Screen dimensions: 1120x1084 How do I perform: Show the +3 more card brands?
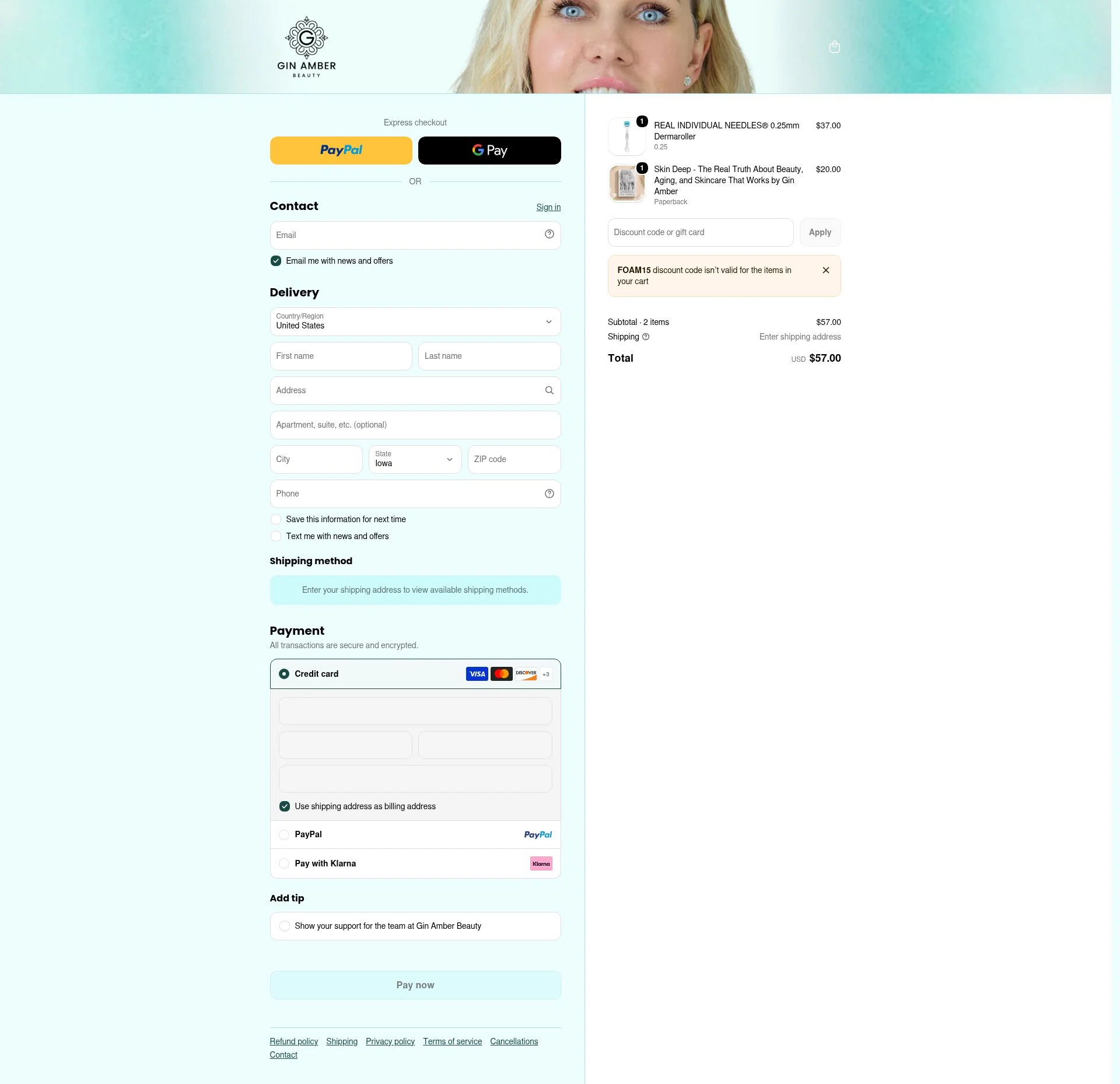[x=546, y=674]
